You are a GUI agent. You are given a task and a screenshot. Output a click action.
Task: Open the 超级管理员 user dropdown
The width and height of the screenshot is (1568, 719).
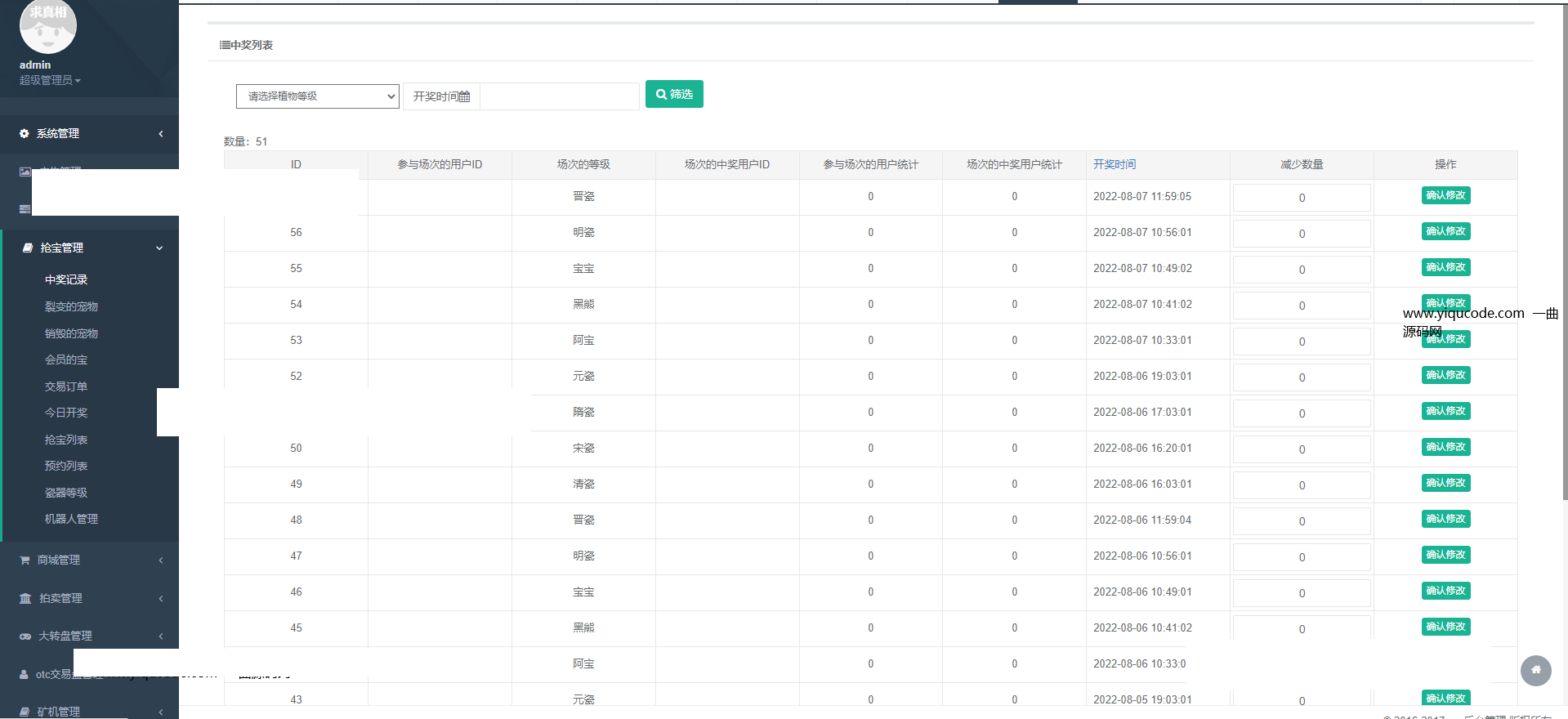(x=50, y=80)
